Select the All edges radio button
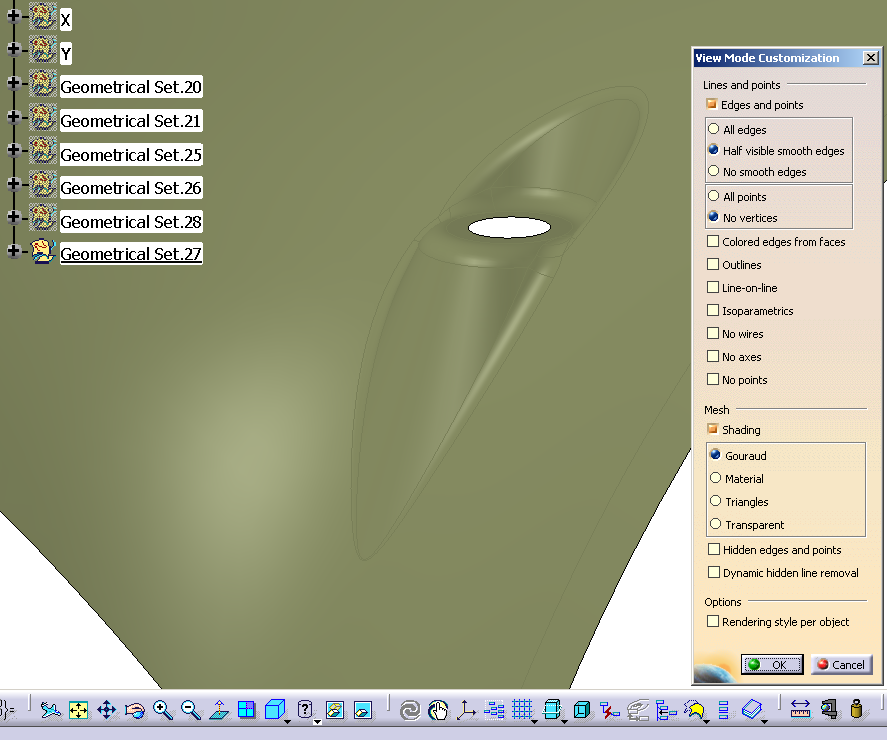The image size is (887, 740). [x=713, y=129]
